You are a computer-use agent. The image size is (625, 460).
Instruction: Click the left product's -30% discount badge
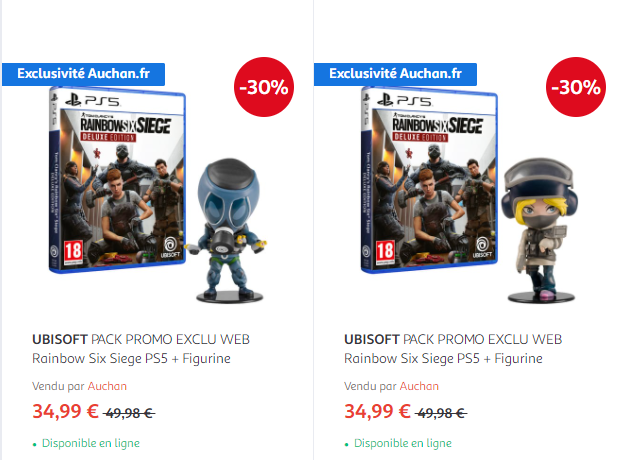coord(264,87)
